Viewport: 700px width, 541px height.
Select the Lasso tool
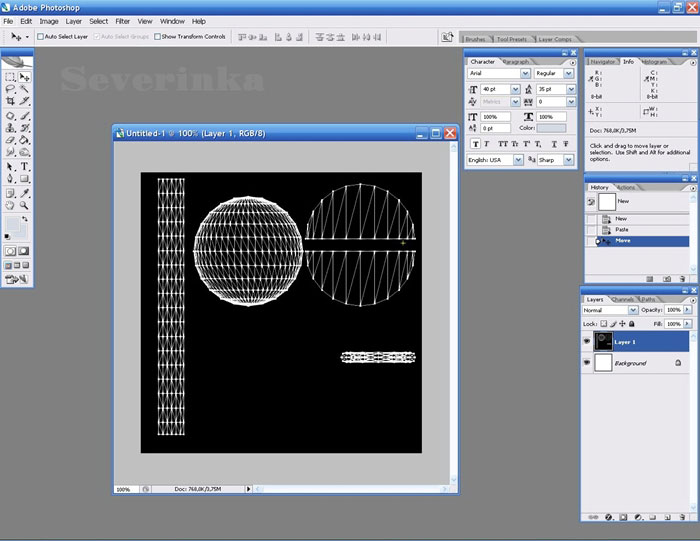(x=10, y=88)
